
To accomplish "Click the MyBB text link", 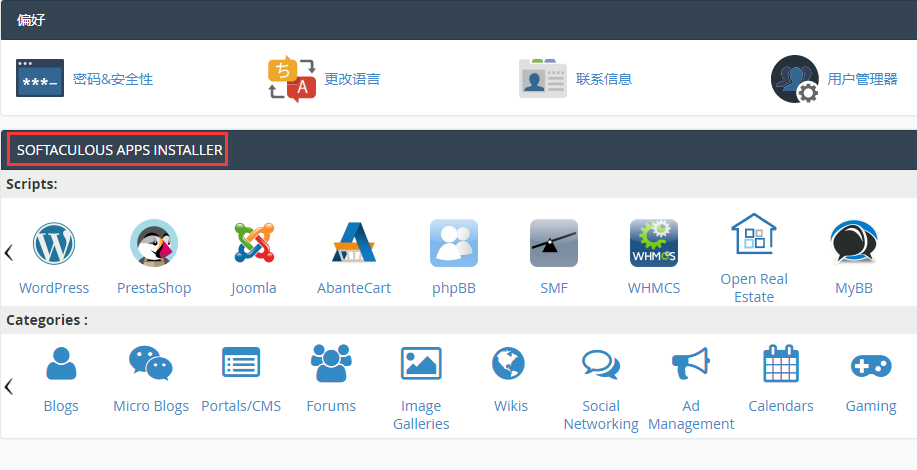I will point(854,289).
